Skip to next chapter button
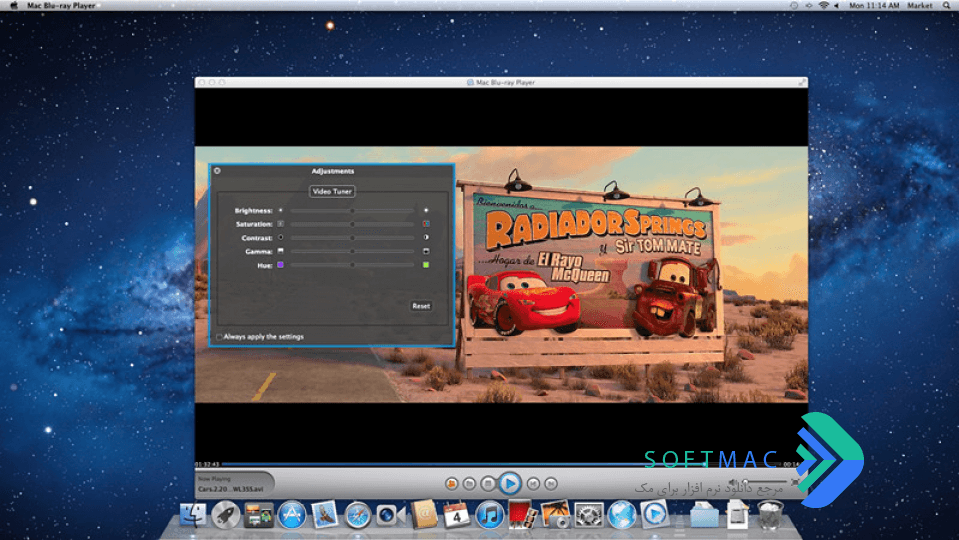The width and height of the screenshot is (959, 540). (x=551, y=484)
